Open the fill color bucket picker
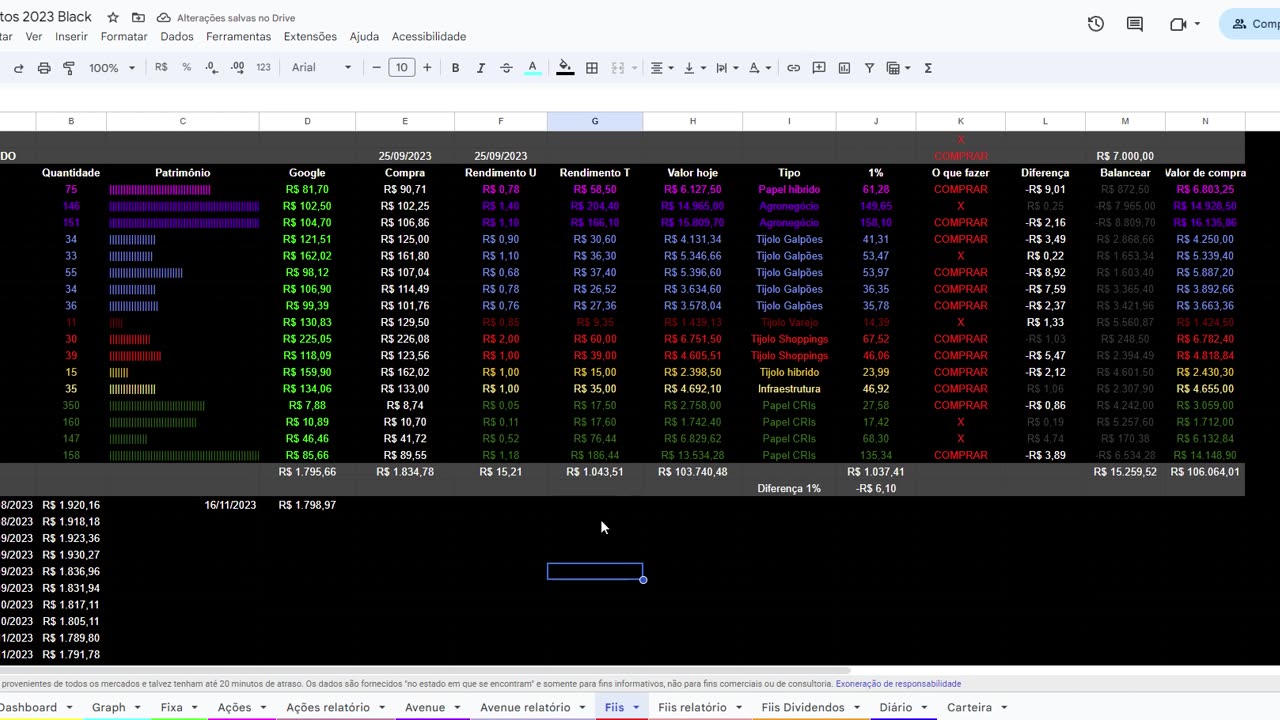The height and width of the screenshot is (720, 1280). pyautogui.click(x=565, y=68)
